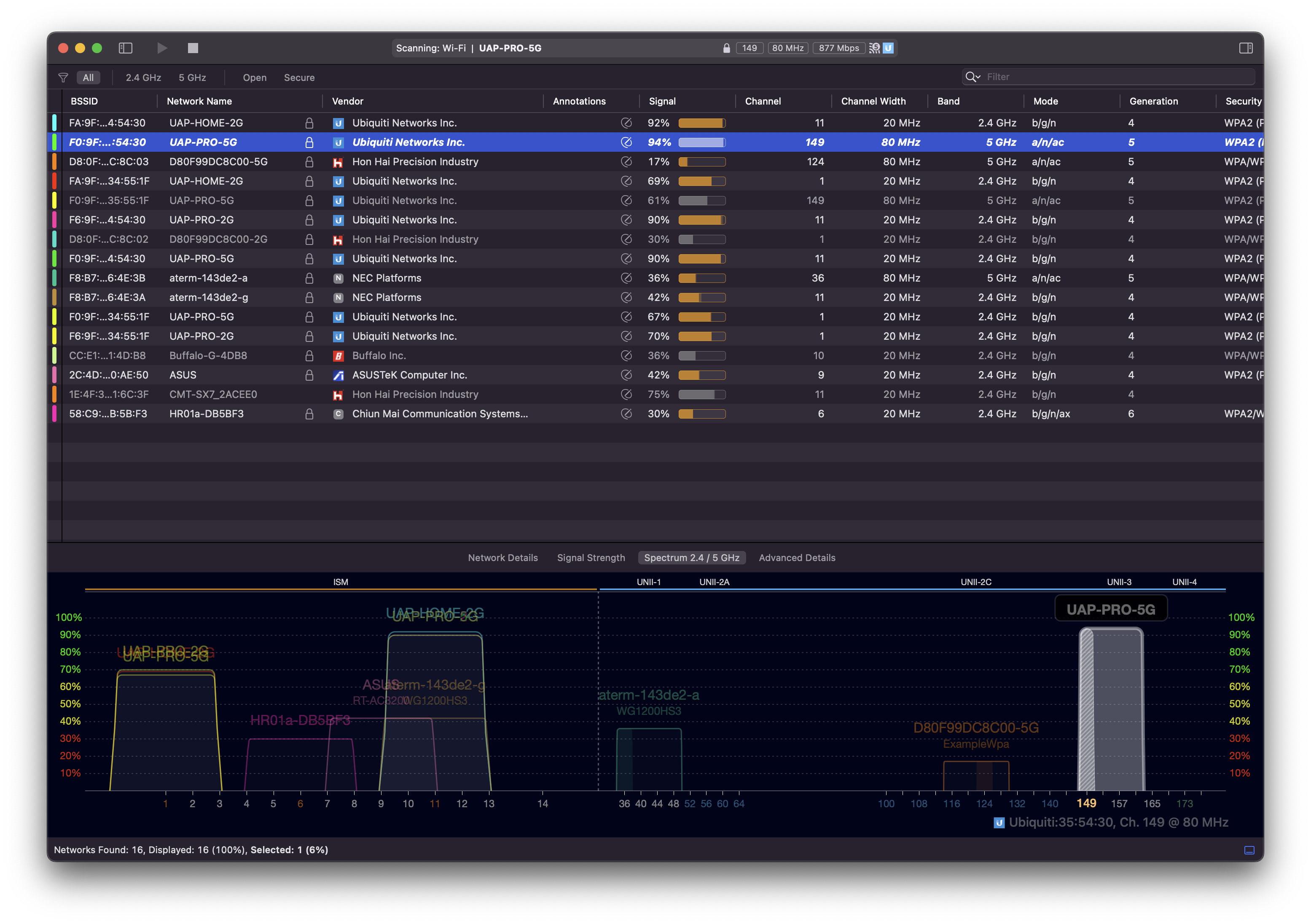Click the orange color swatch for D8:0F:...C:8C:03

(54, 161)
